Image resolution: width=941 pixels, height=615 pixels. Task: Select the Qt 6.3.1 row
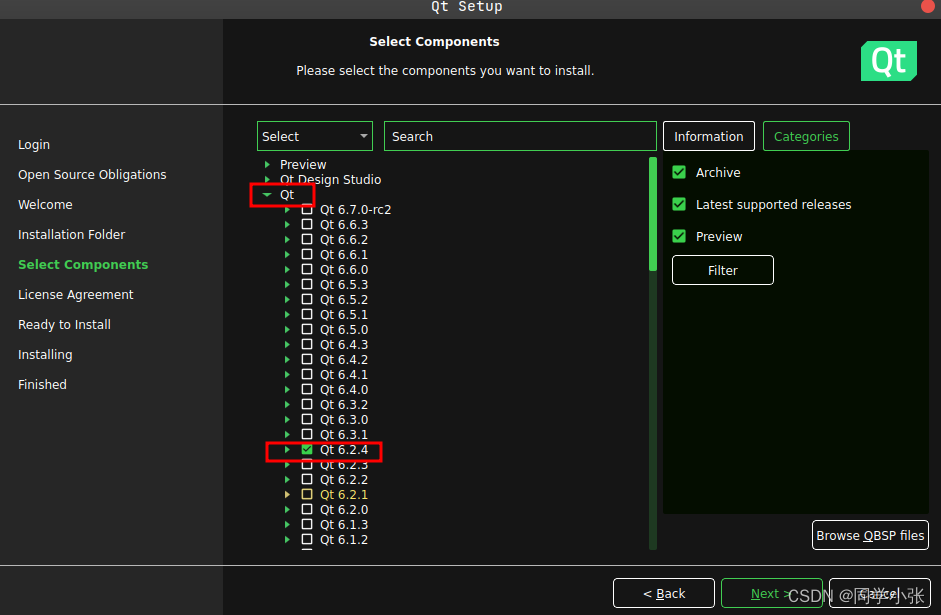click(344, 434)
